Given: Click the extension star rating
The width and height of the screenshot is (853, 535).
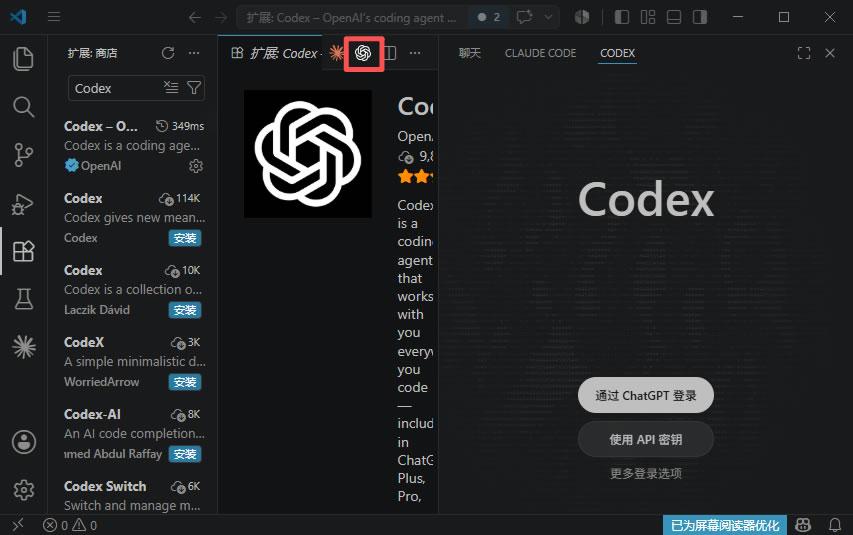Looking at the screenshot, I should [415, 176].
